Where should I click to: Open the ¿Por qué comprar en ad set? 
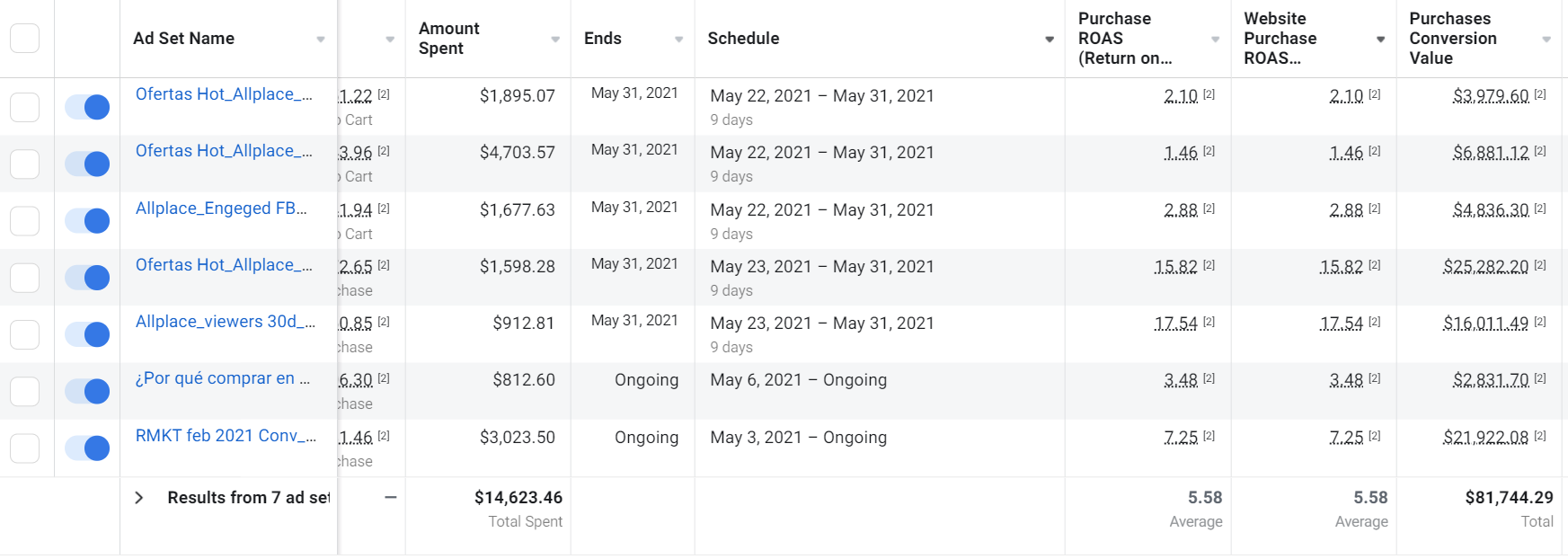point(223,378)
